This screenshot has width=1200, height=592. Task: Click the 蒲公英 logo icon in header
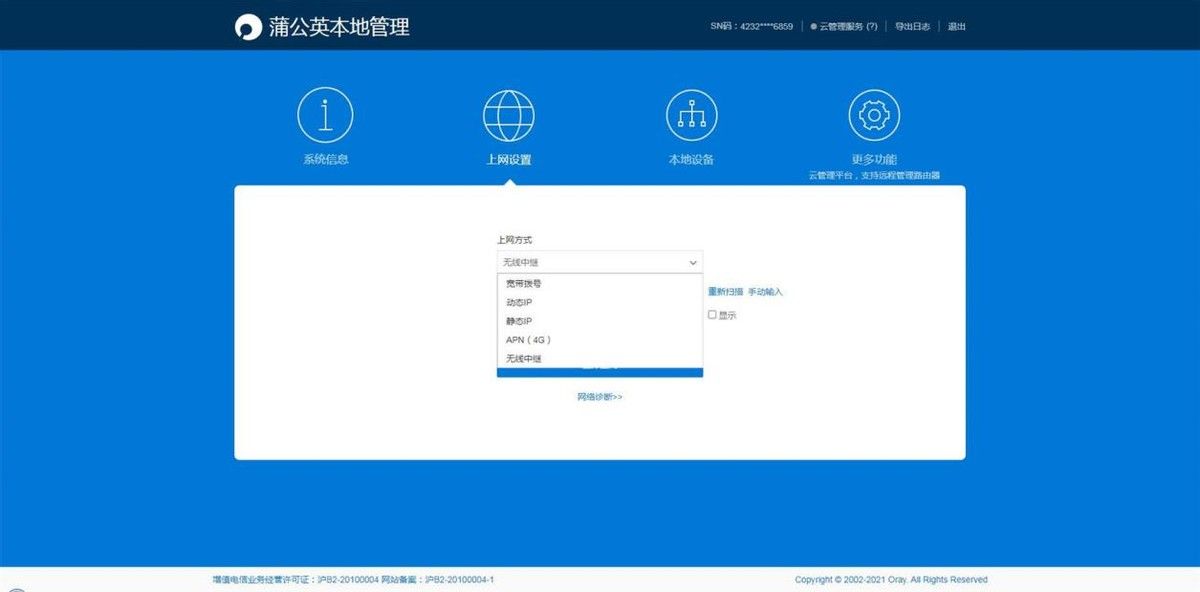pyautogui.click(x=247, y=27)
